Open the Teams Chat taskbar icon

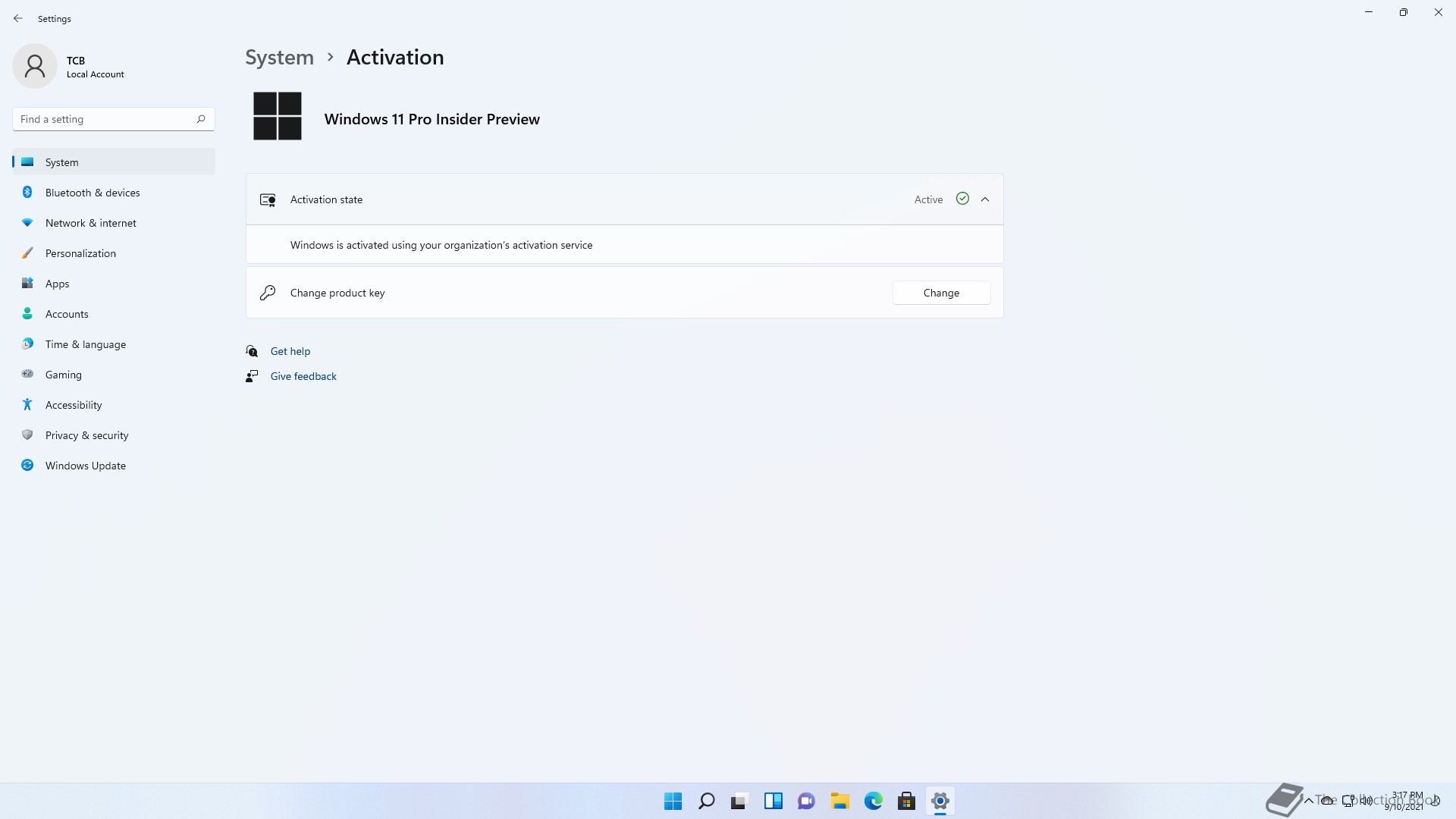coord(806,801)
